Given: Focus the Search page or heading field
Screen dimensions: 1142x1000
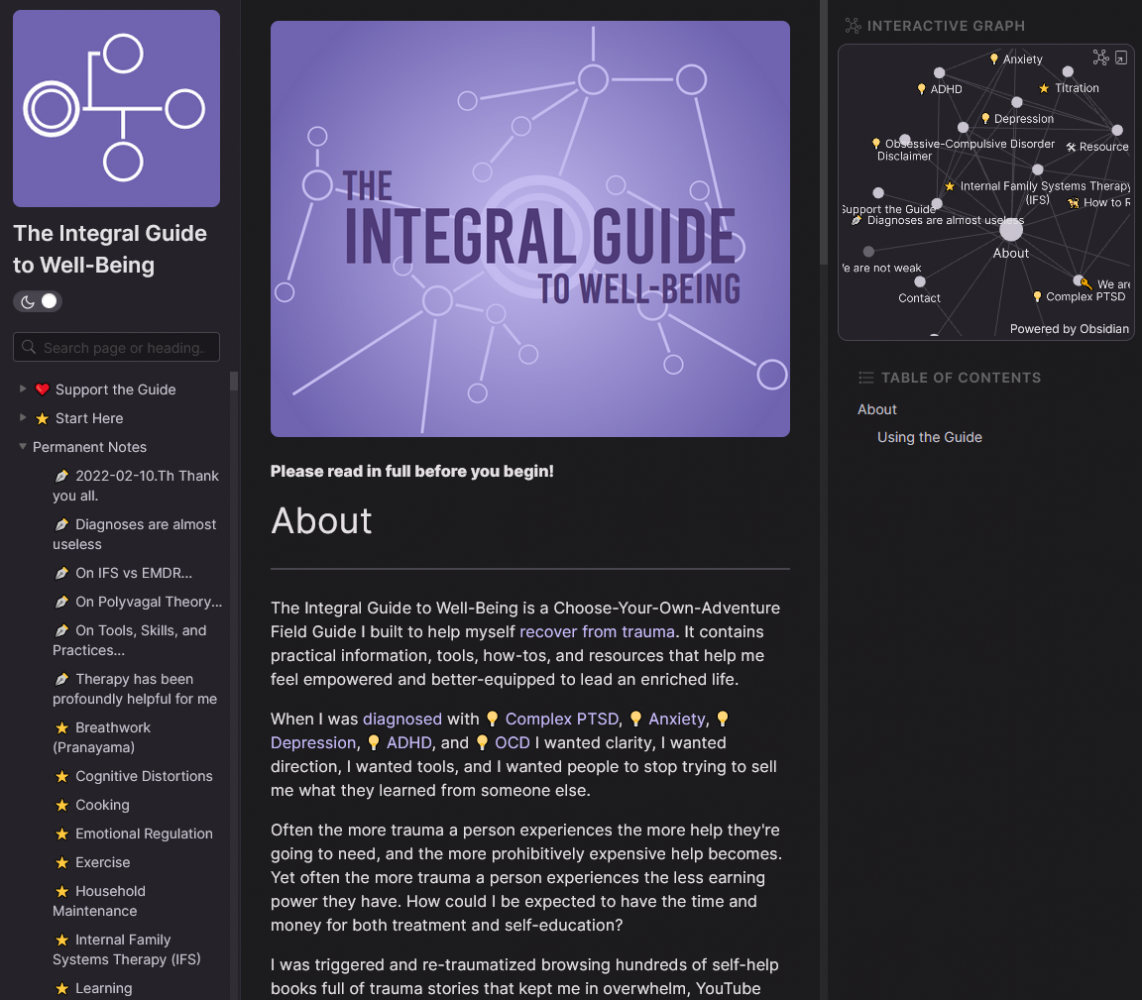Looking at the screenshot, I should pyautogui.click(x=124, y=348).
